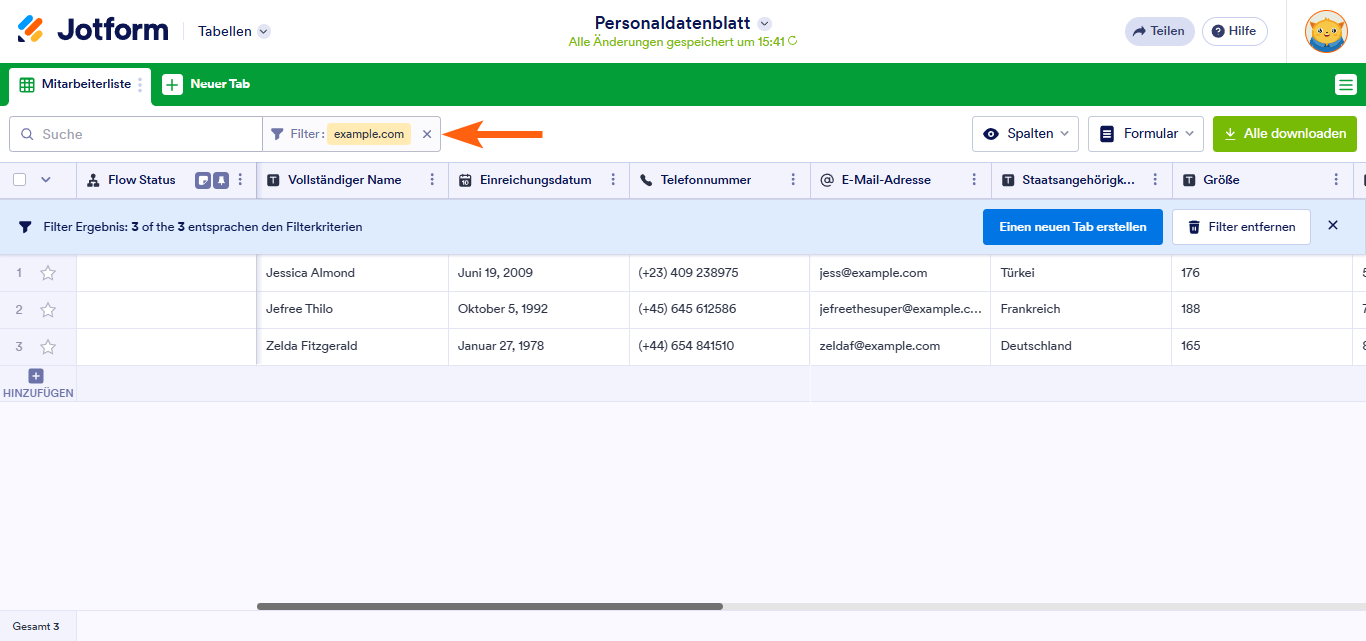The width and height of the screenshot is (1366, 641).
Task: Remove the example.com filter chip
Action: (427, 134)
